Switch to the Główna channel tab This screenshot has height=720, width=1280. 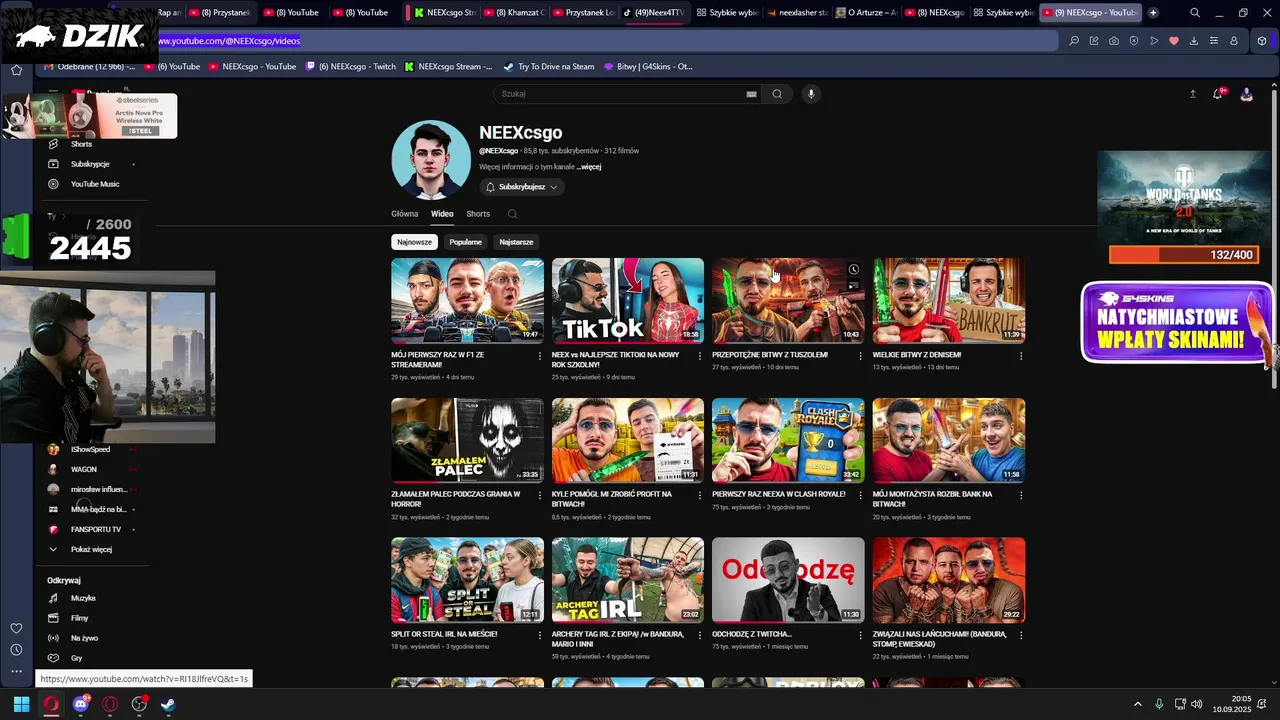[x=405, y=214]
